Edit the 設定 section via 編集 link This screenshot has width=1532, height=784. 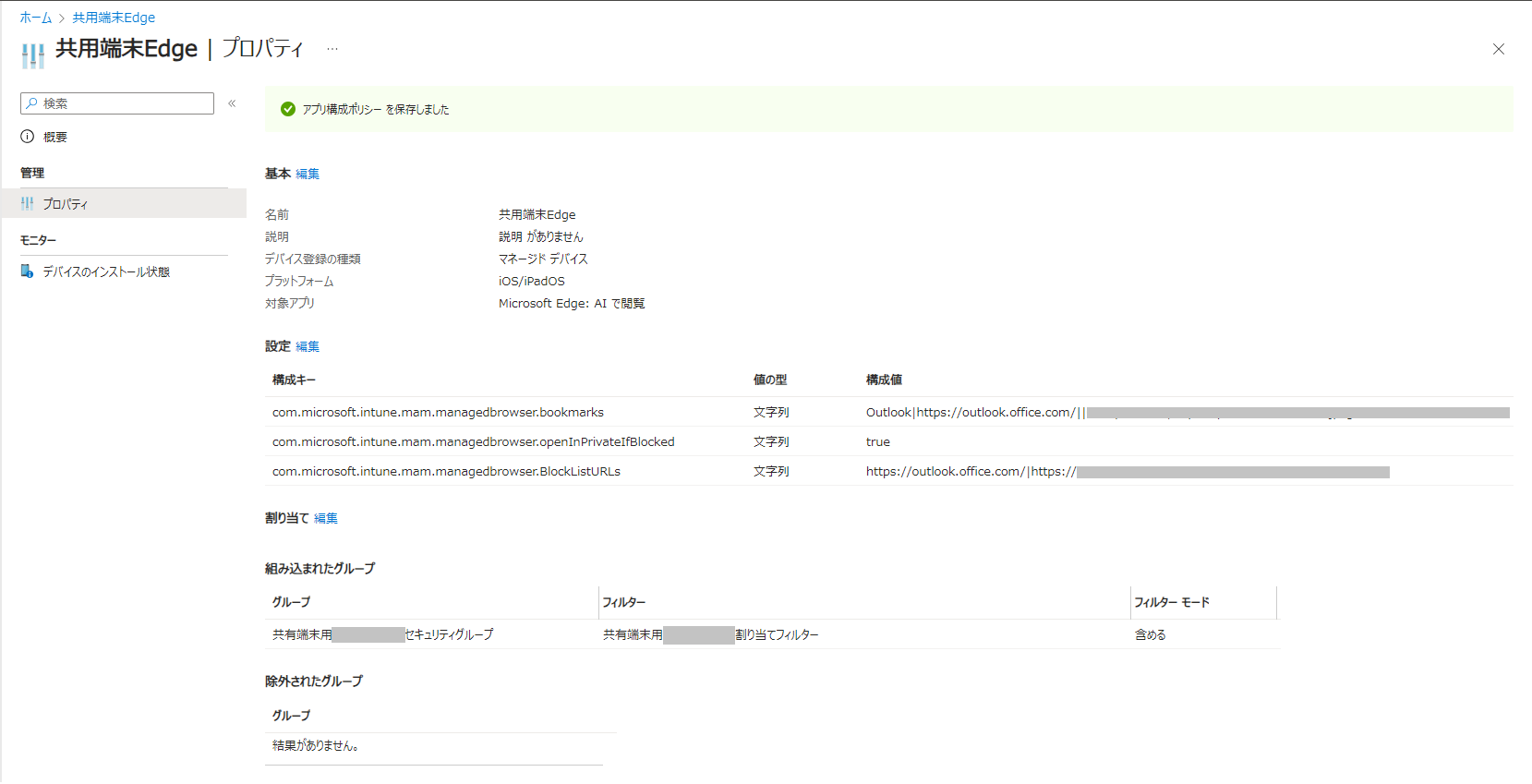pos(308,346)
